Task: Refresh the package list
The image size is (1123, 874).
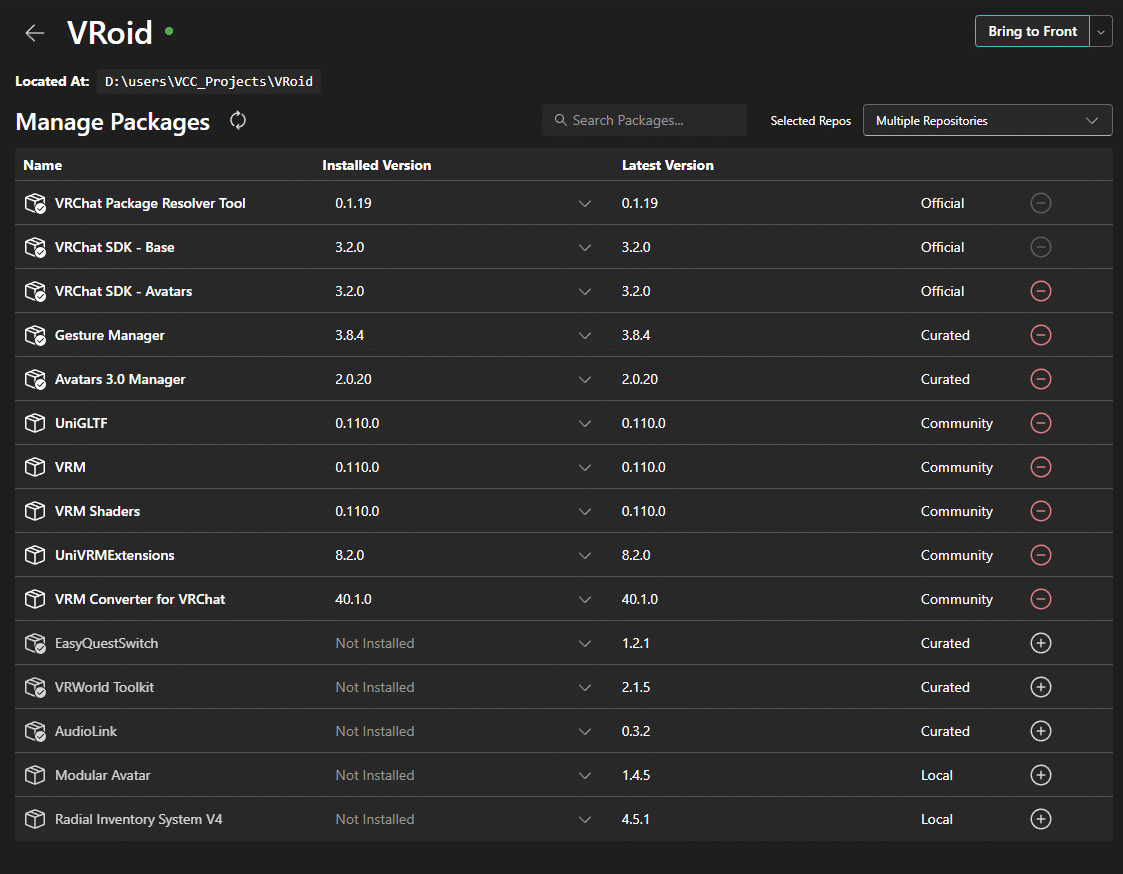Action: (x=238, y=121)
